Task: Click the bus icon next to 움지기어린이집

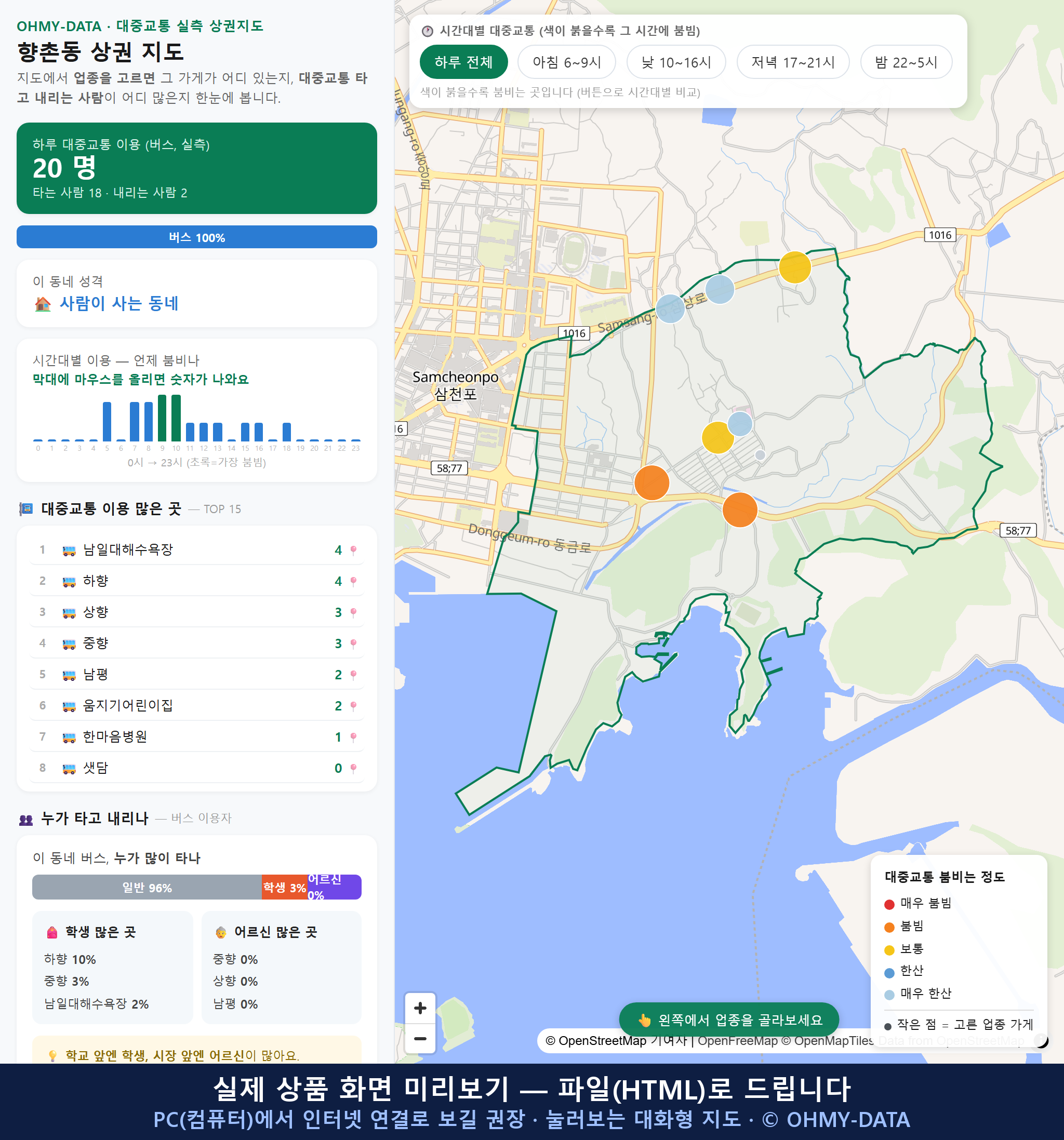Action: [69, 706]
